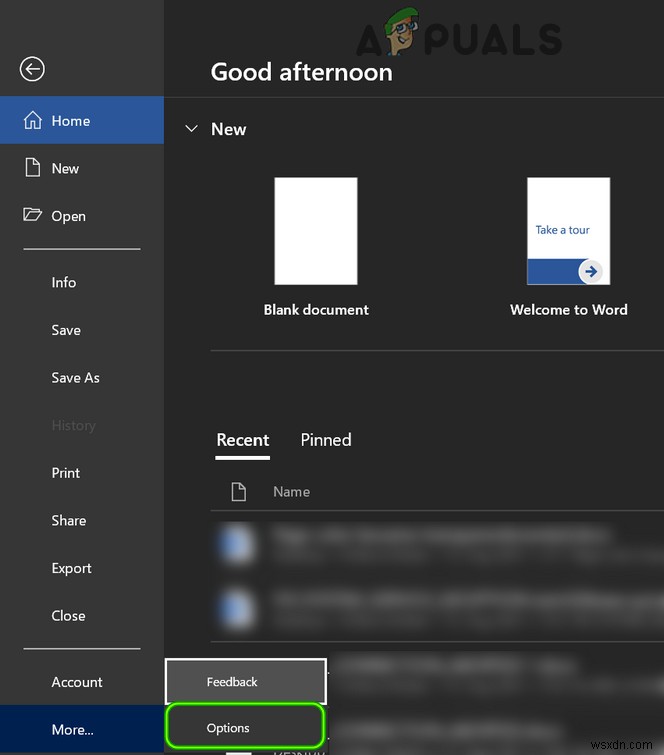Click the New section heading

(x=229, y=129)
